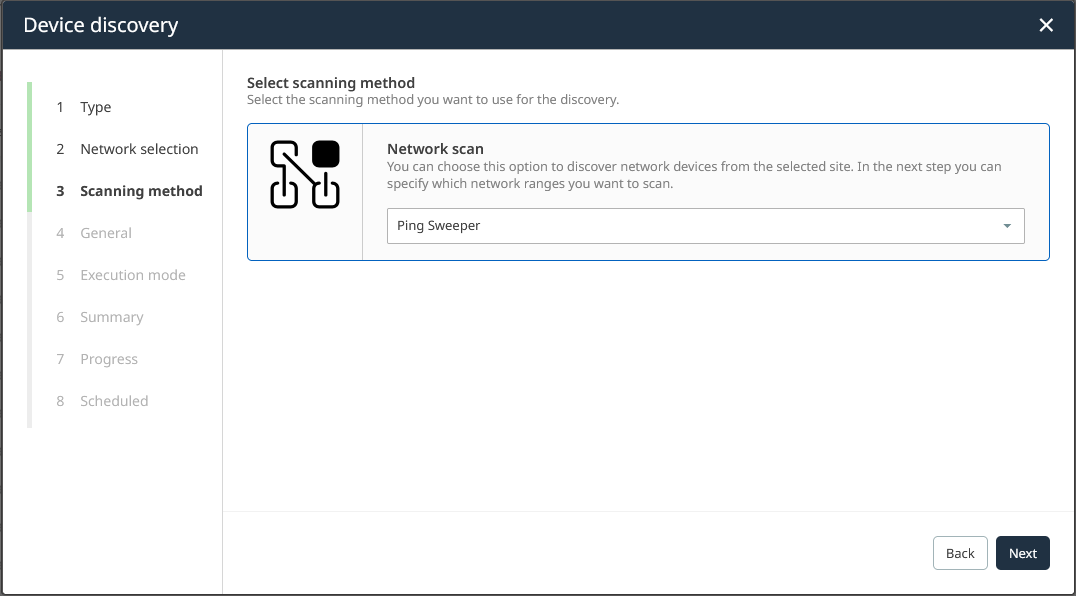Click the Device discovery title bar text
The width and height of the screenshot is (1076, 596).
101,25
